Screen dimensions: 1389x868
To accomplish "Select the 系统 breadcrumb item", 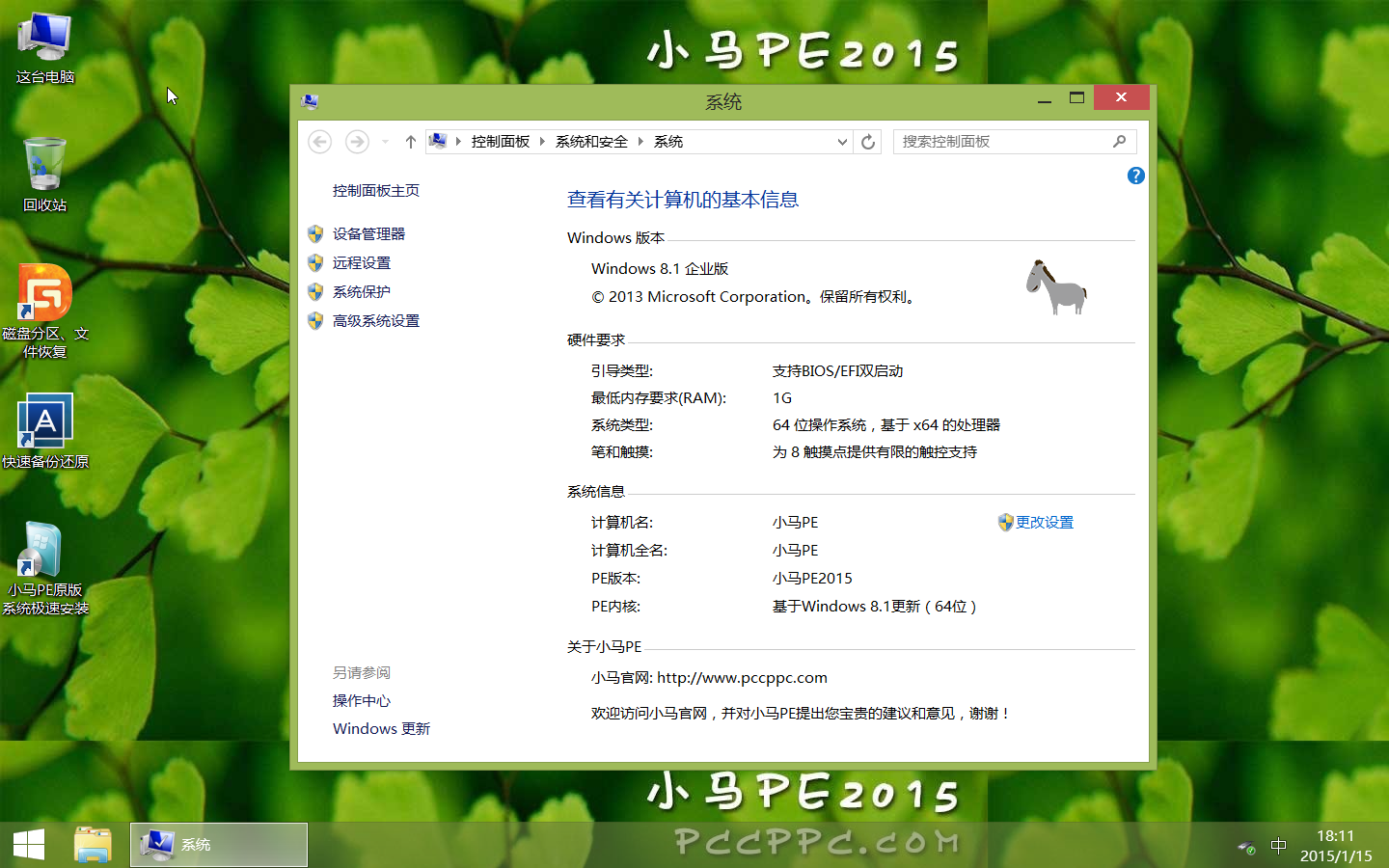I will (668, 142).
